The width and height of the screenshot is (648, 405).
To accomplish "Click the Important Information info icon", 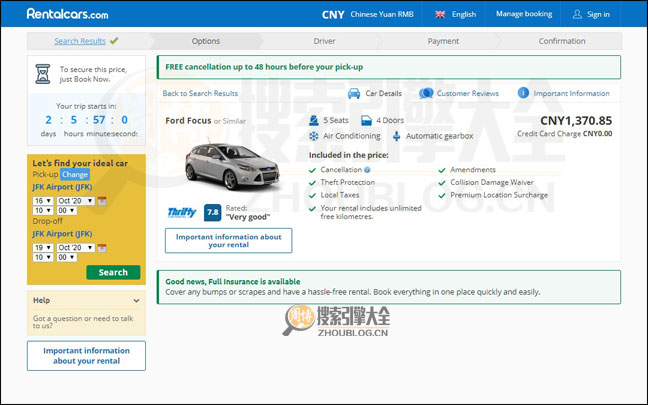I will point(523,93).
